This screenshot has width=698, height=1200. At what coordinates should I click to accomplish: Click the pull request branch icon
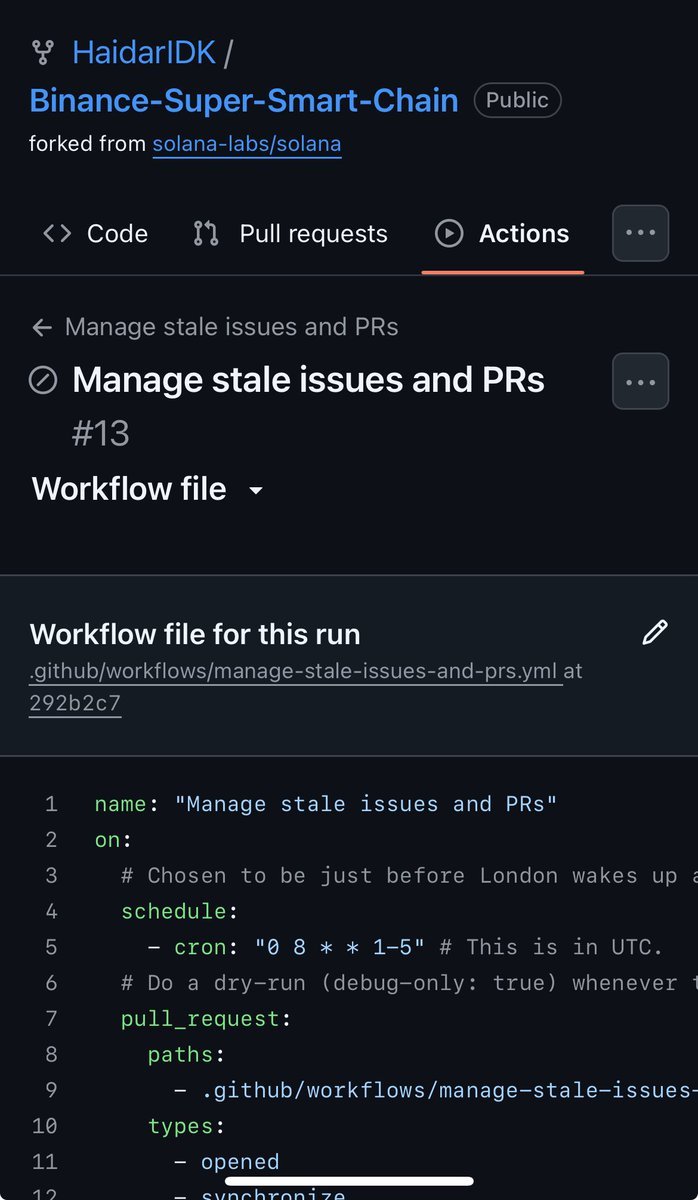pos(206,233)
